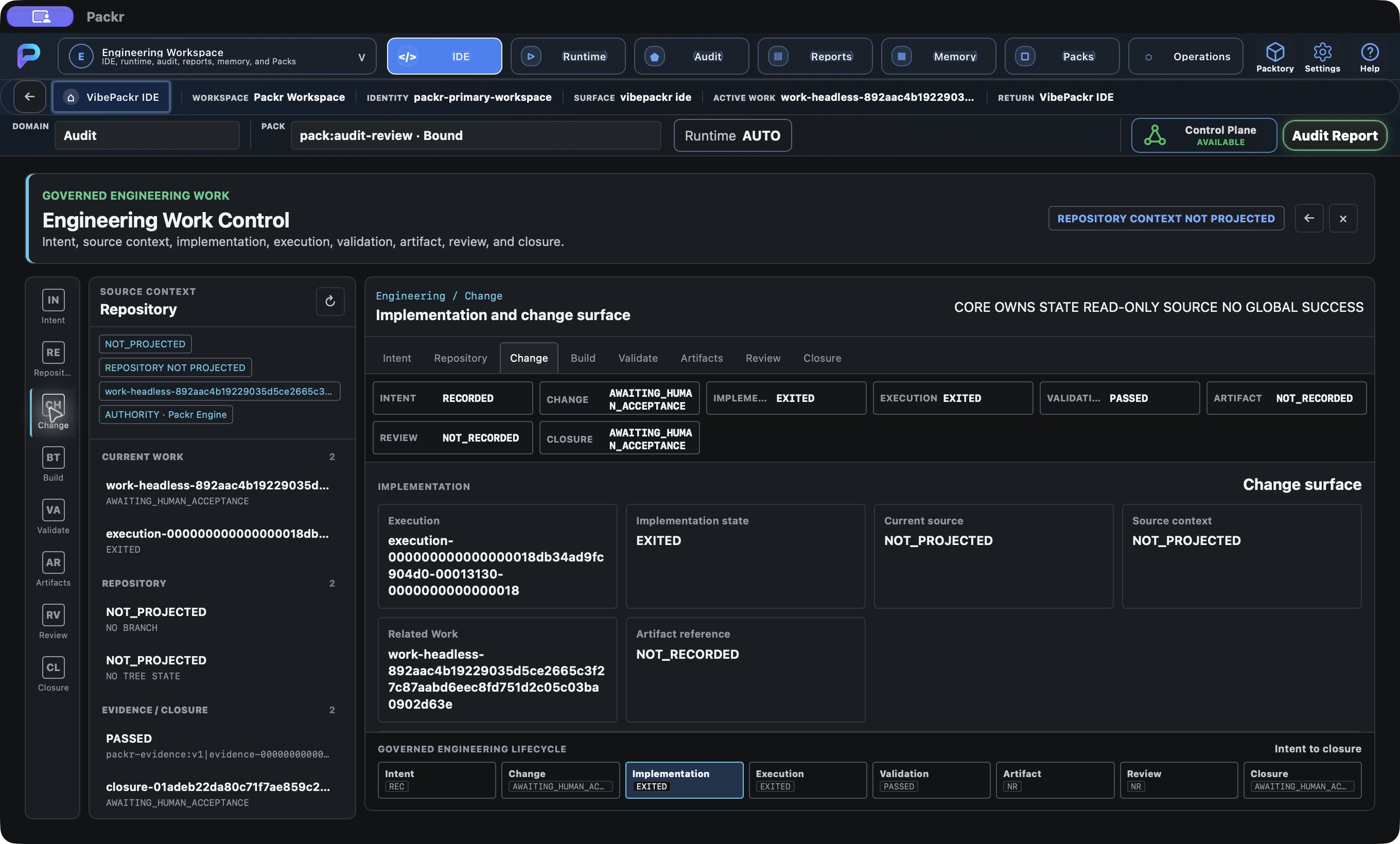Switch to the IDE top navigation tab
Image resolution: width=1400 pixels, height=844 pixels.
point(444,56)
